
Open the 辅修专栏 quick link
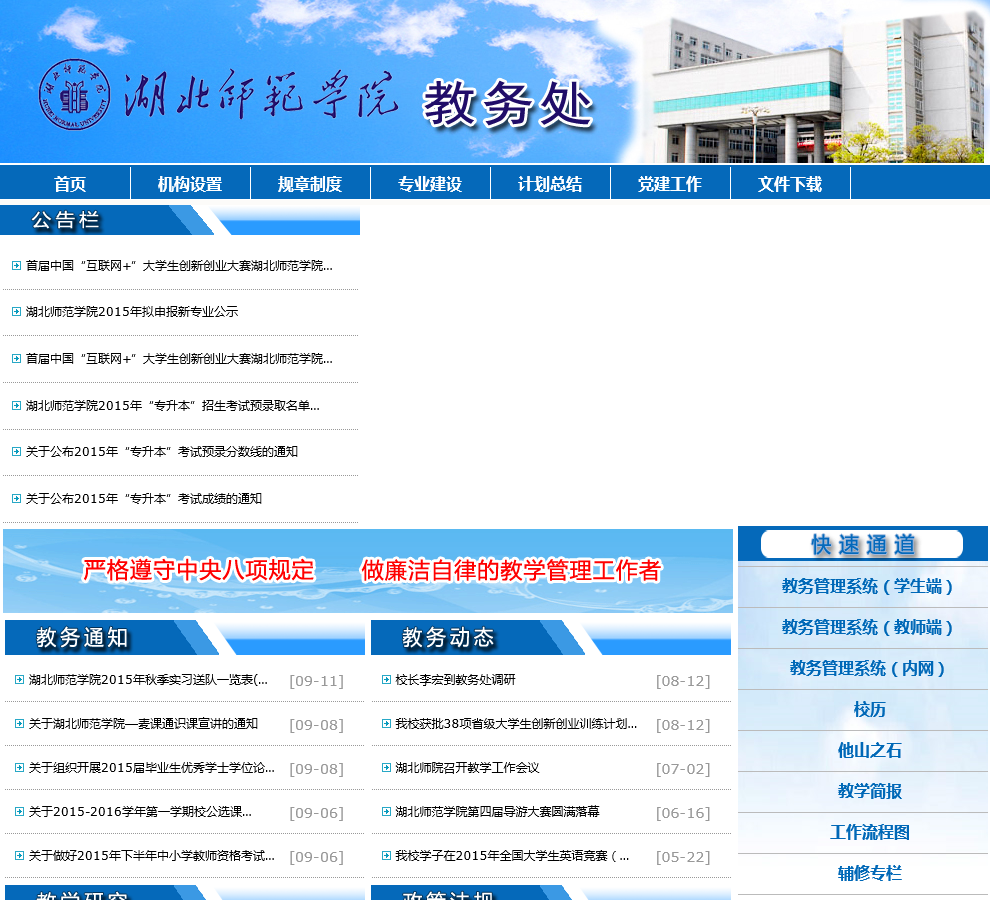(x=869, y=873)
